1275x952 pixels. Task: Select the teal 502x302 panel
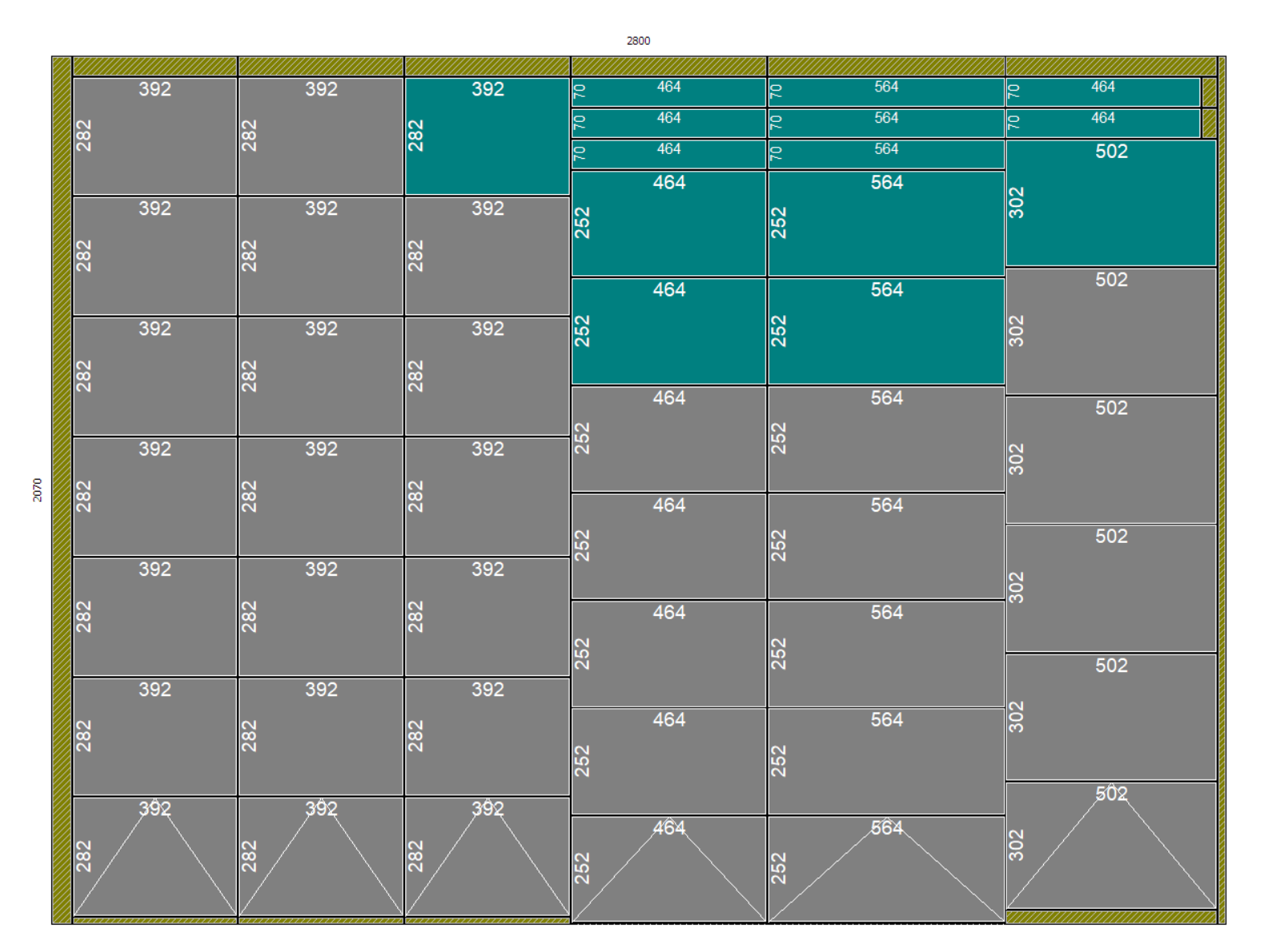pos(1111,204)
